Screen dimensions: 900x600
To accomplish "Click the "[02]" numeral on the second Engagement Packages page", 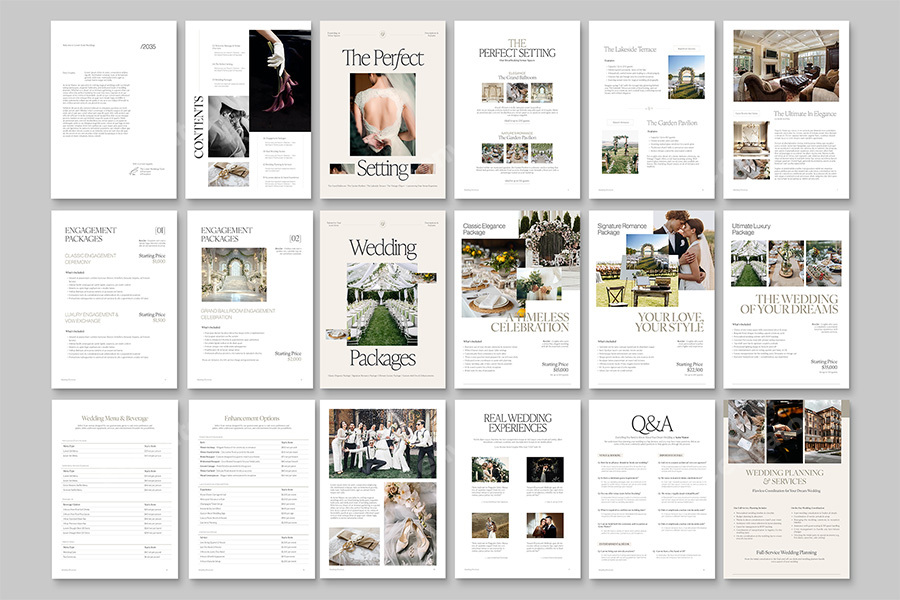I will 295,238.
